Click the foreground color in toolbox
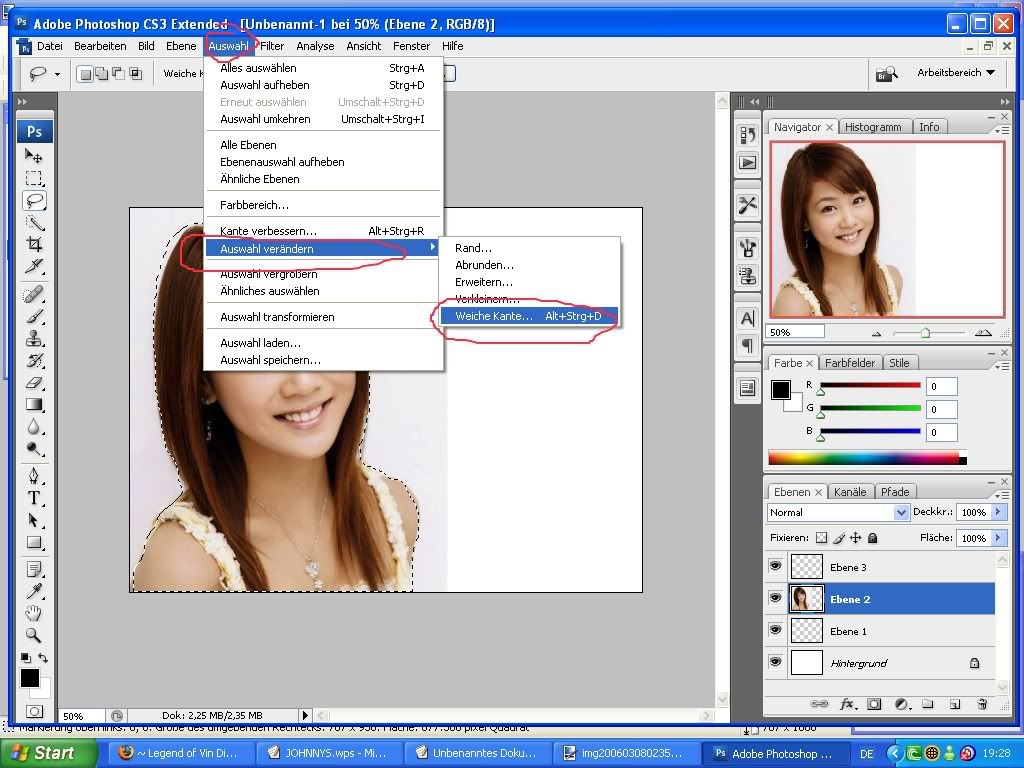 click(29, 677)
